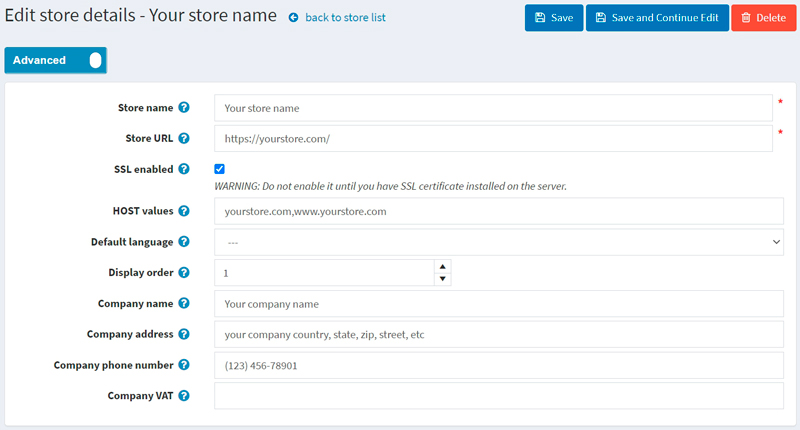800x430 pixels.
Task: Increase Display order with up arrow
Action: tap(443, 266)
